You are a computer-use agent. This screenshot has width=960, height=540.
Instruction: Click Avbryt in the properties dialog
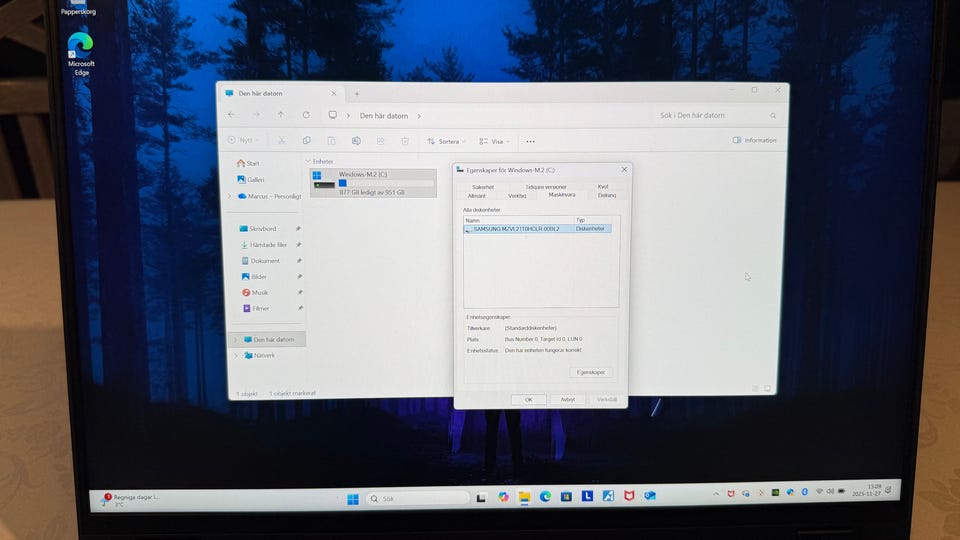tap(568, 400)
